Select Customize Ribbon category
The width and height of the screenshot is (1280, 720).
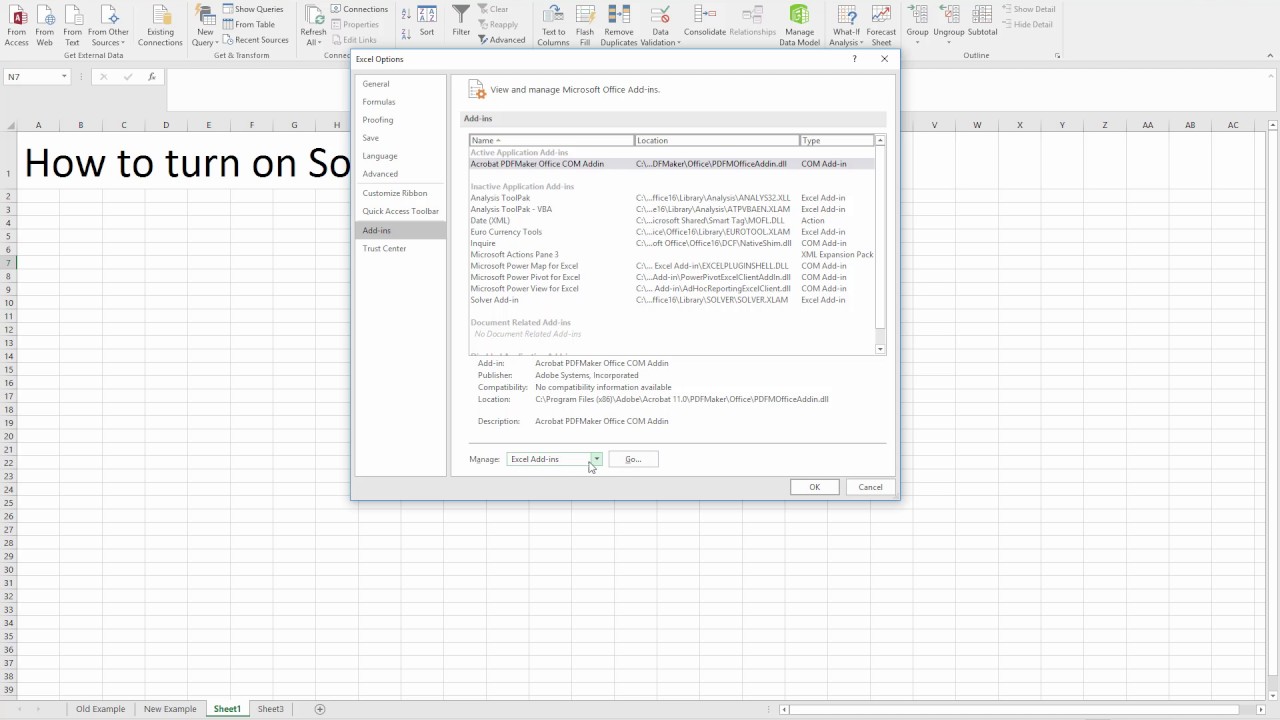pyautogui.click(x=400, y=193)
